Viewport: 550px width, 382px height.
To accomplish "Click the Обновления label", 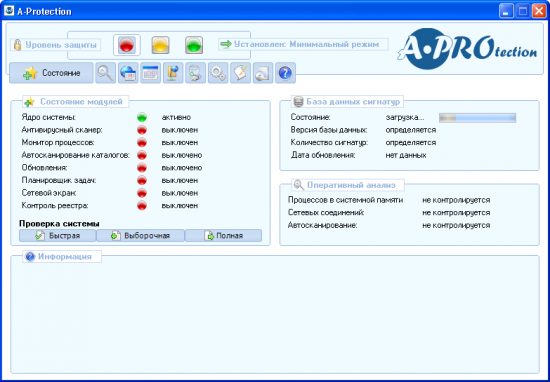I will click(x=44, y=168).
